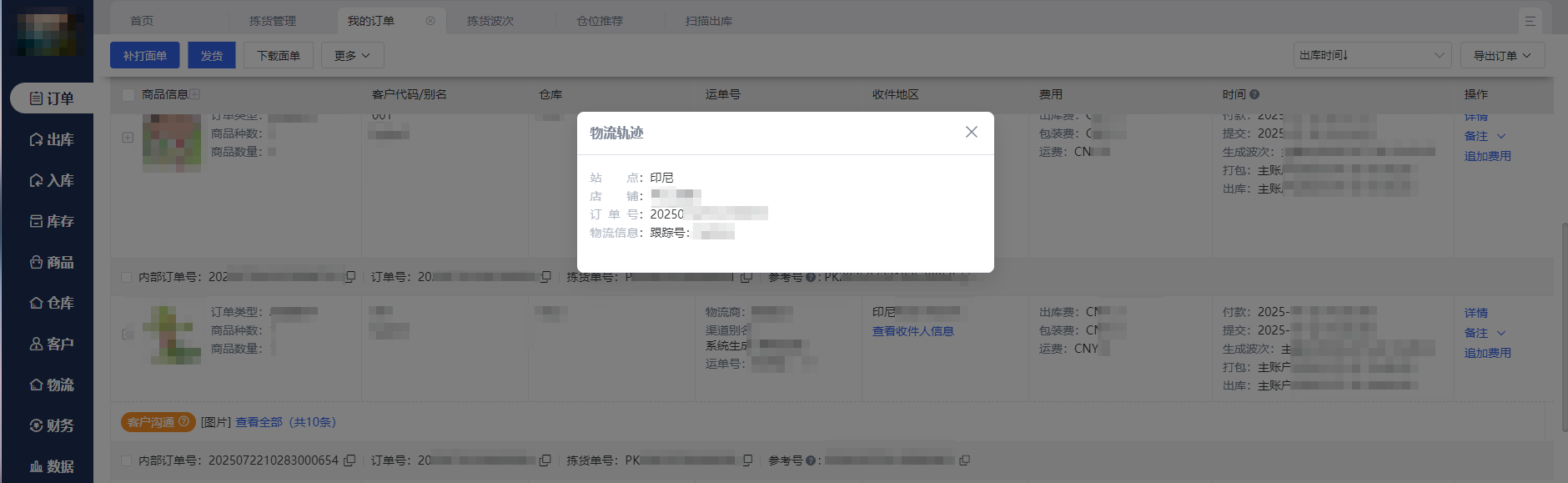This screenshot has height=483, width=1568.
Task: Close the 物流轨迹 dialog
Action: click(971, 132)
